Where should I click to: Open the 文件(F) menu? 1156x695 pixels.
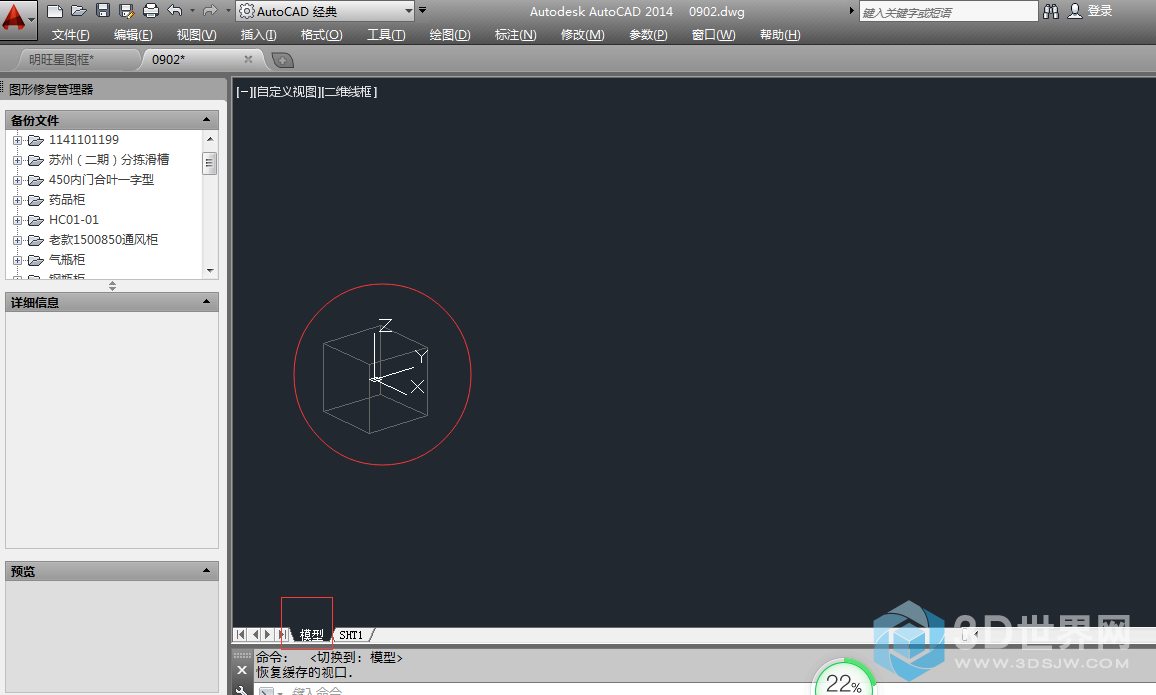click(71, 35)
